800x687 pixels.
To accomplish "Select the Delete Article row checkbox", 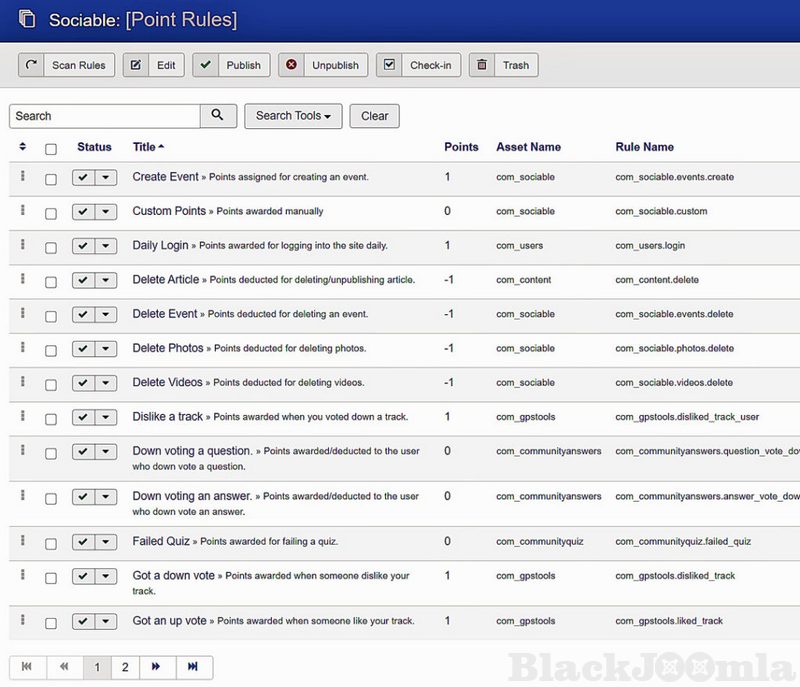I will 51,281.
